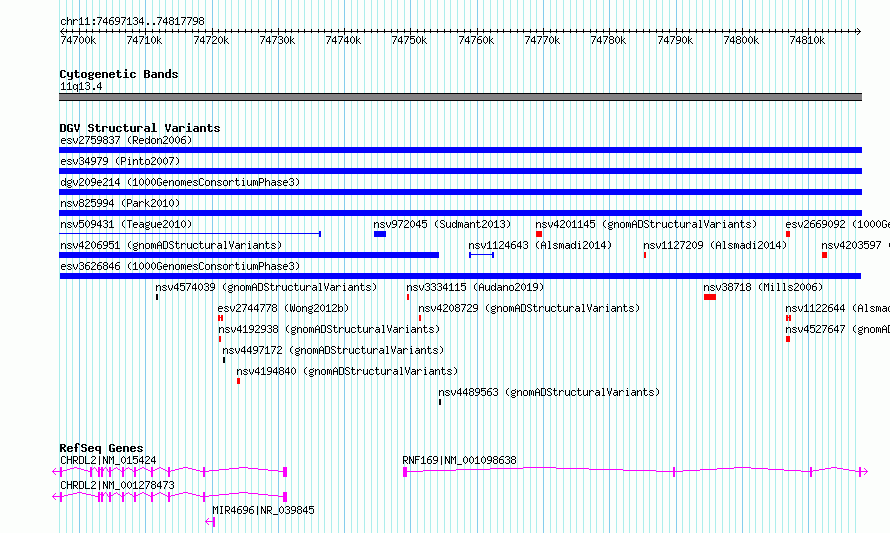Image resolution: width=890 pixels, height=533 pixels.
Task: Open the nsv4194840 gnomAD variant
Action: 238,381
